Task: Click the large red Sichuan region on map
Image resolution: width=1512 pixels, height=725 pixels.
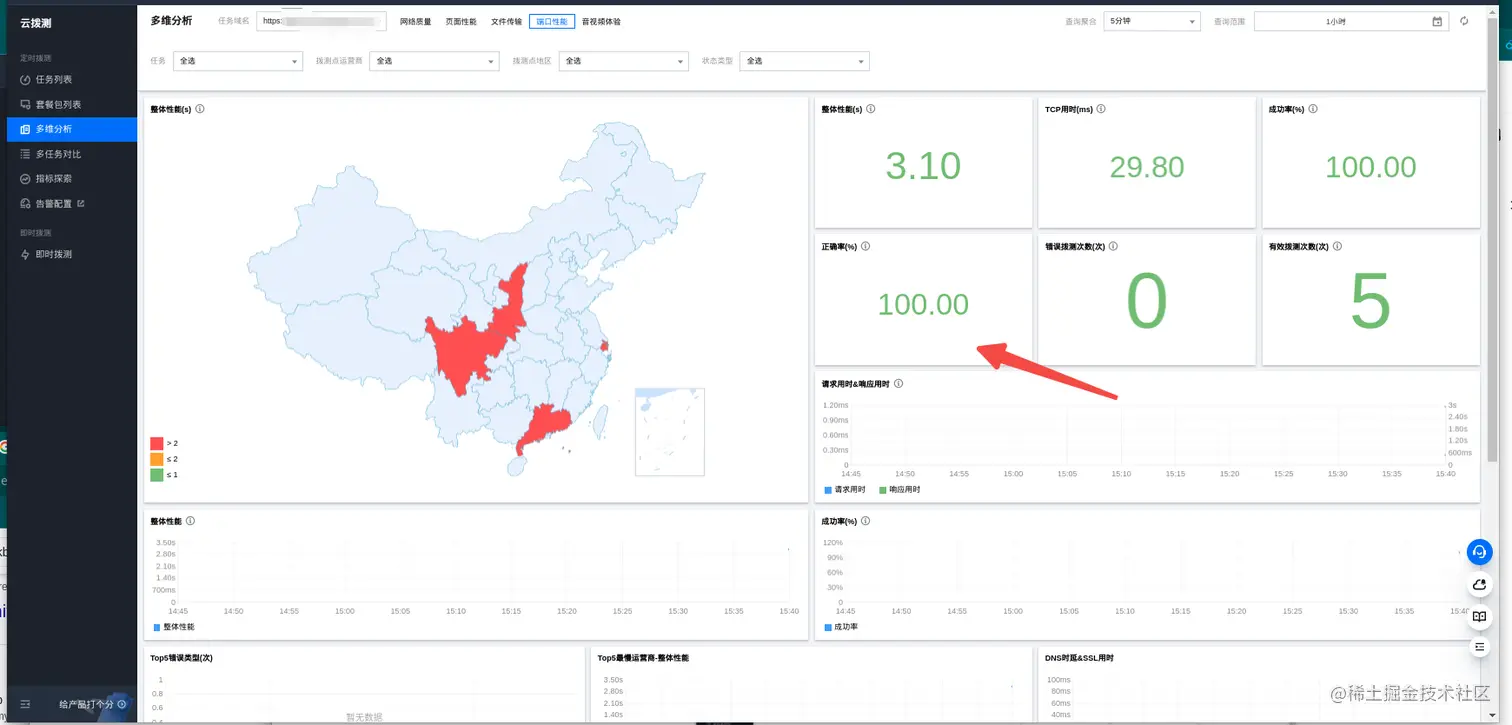Action: (464, 352)
